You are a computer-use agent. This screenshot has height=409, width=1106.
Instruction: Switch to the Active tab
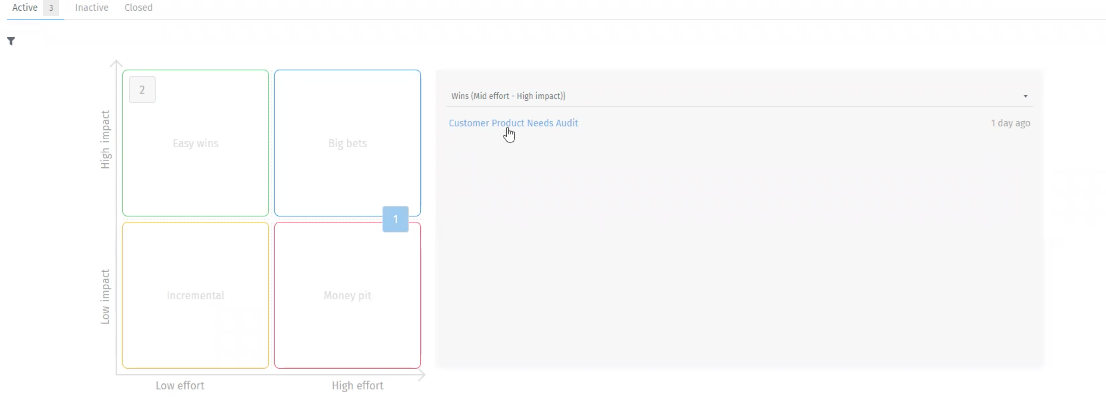tap(25, 8)
